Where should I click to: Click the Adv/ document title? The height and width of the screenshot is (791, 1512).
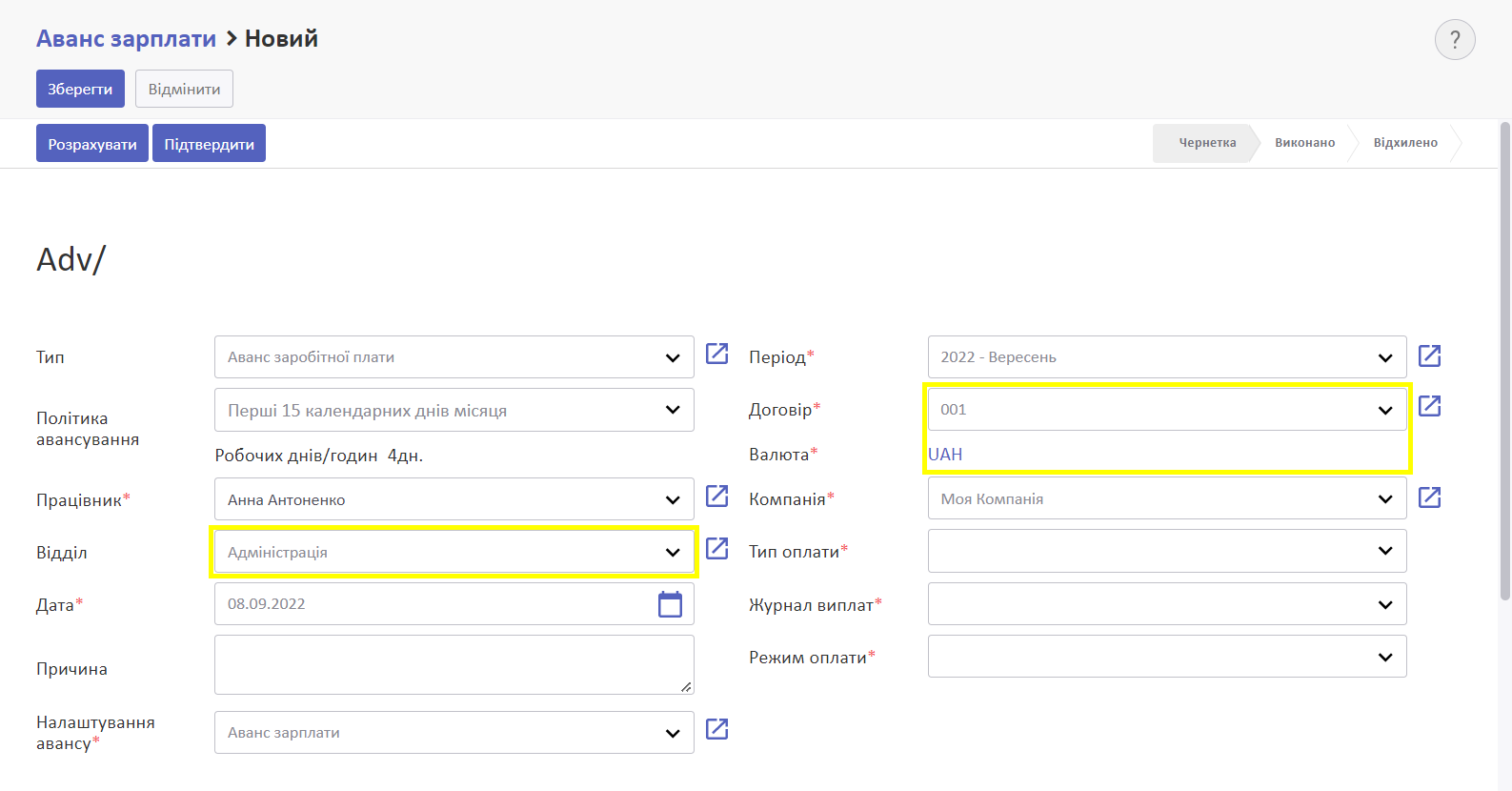pyautogui.click(x=71, y=259)
